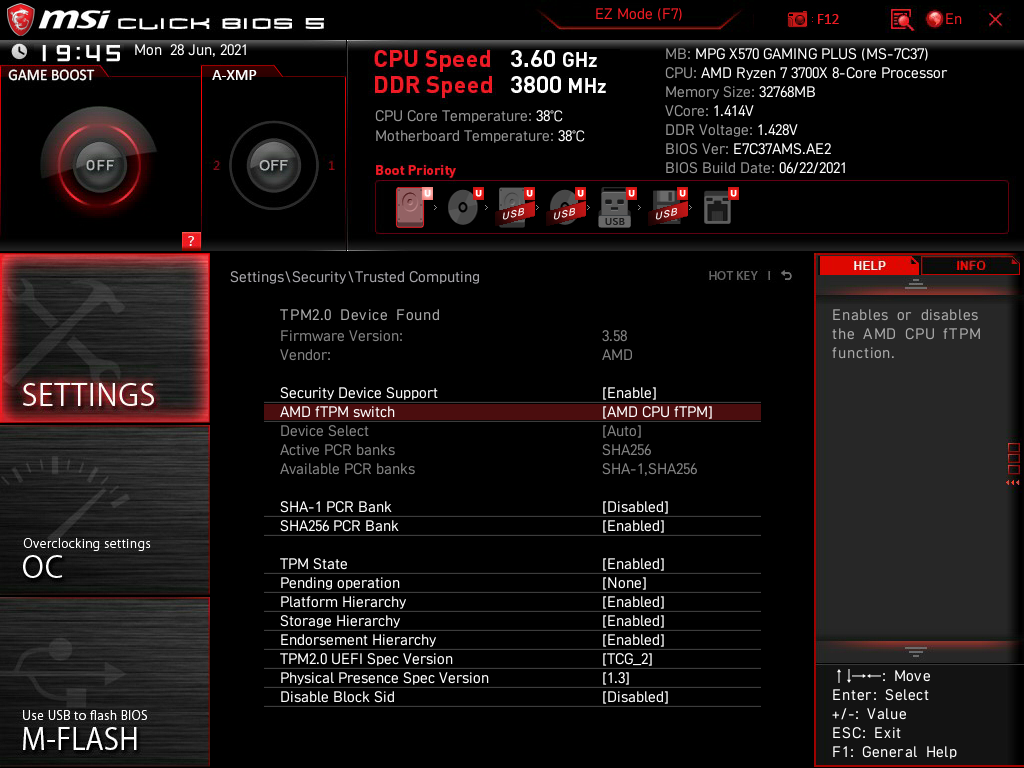Click the Device Select Auto row
1024x768 pixels.
512,431
